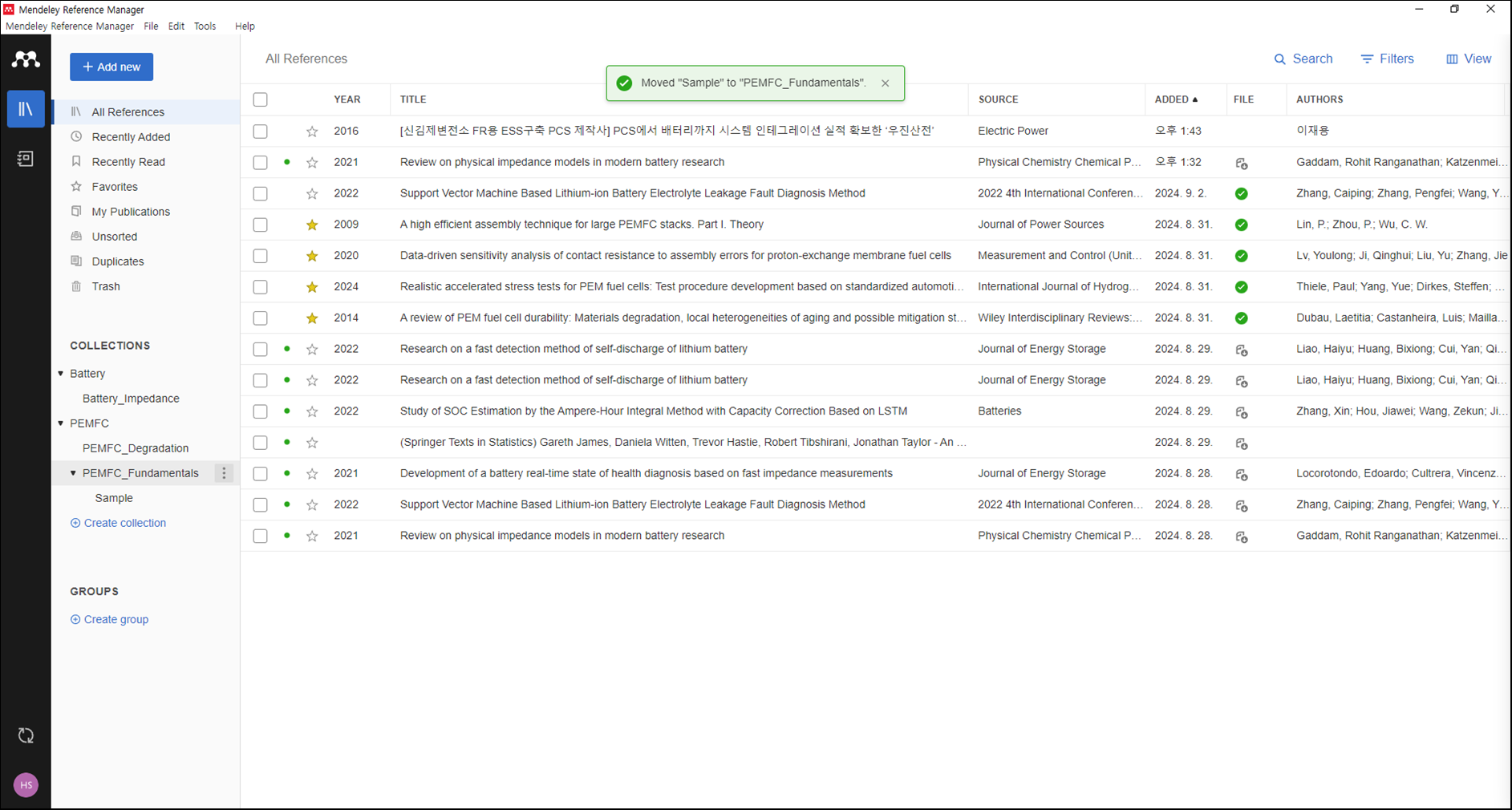Open options menu for PEMFC_Fundamentals collection
1512x810 pixels.
224,473
